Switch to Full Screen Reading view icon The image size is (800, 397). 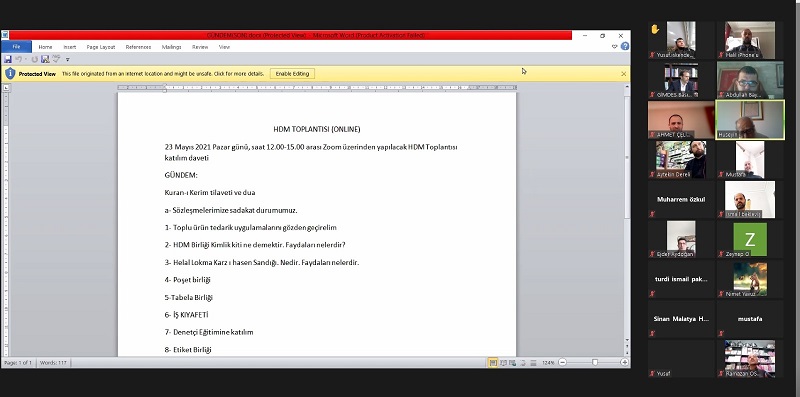tap(504, 363)
